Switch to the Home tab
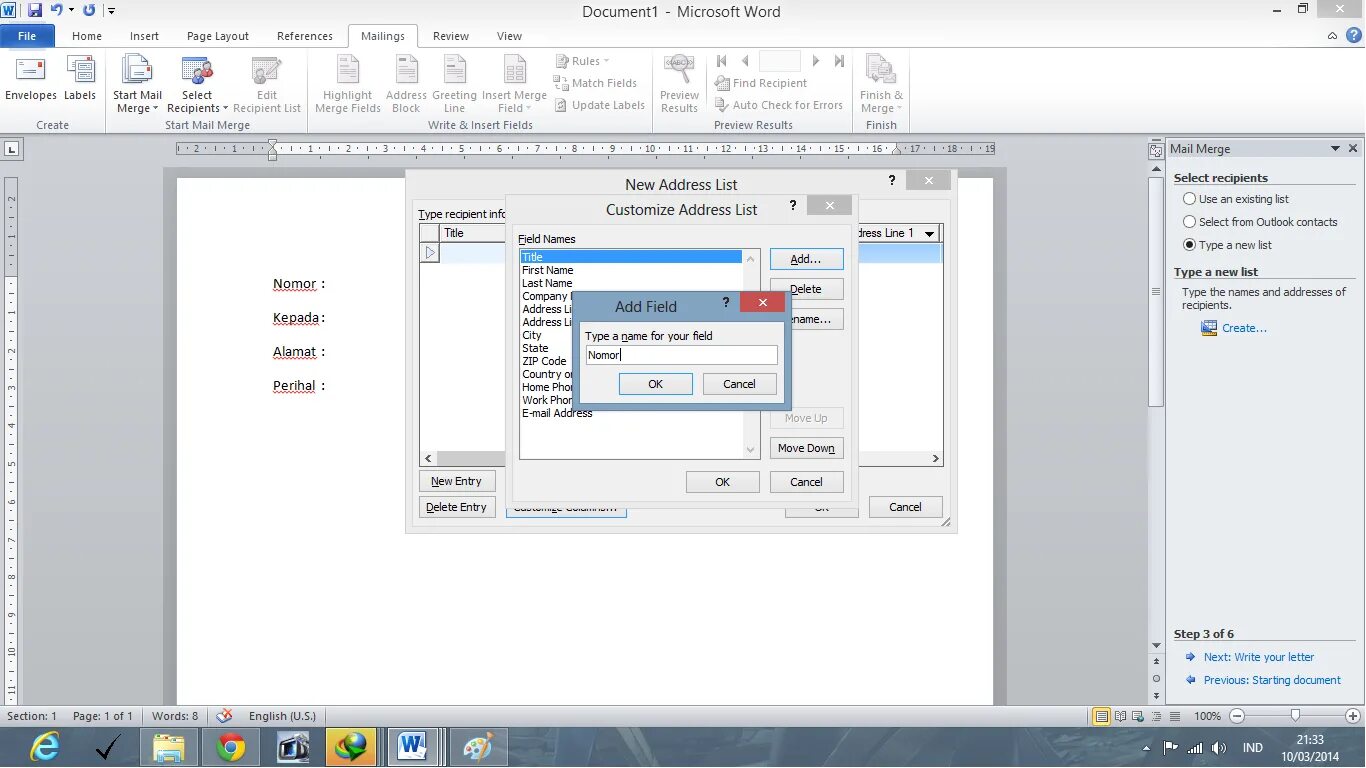Image resolution: width=1366 pixels, height=768 pixels. 87,36
